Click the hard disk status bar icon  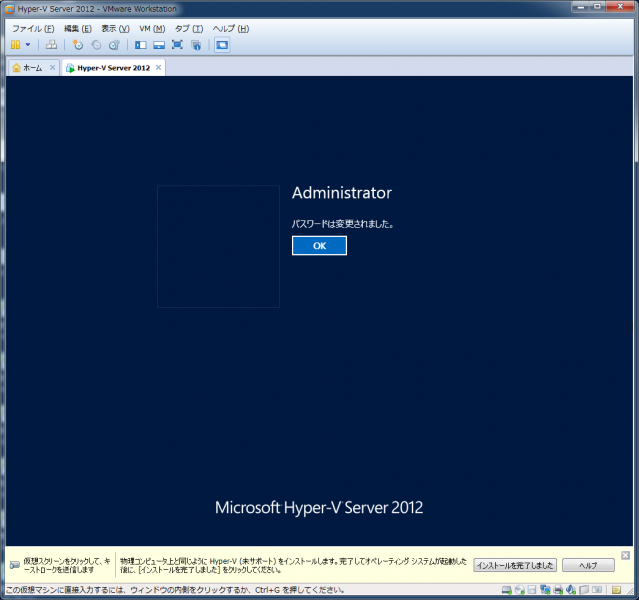point(507,590)
